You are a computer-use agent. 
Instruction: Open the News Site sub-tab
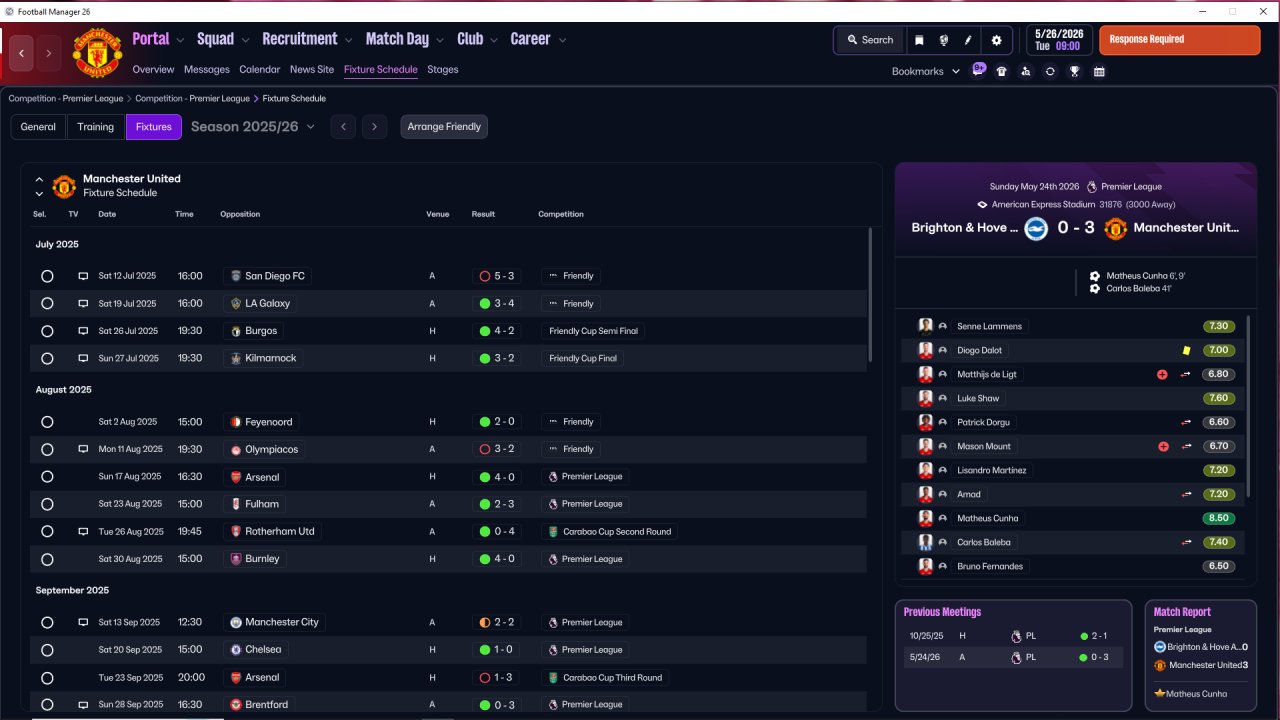click(x=312, y=70)
